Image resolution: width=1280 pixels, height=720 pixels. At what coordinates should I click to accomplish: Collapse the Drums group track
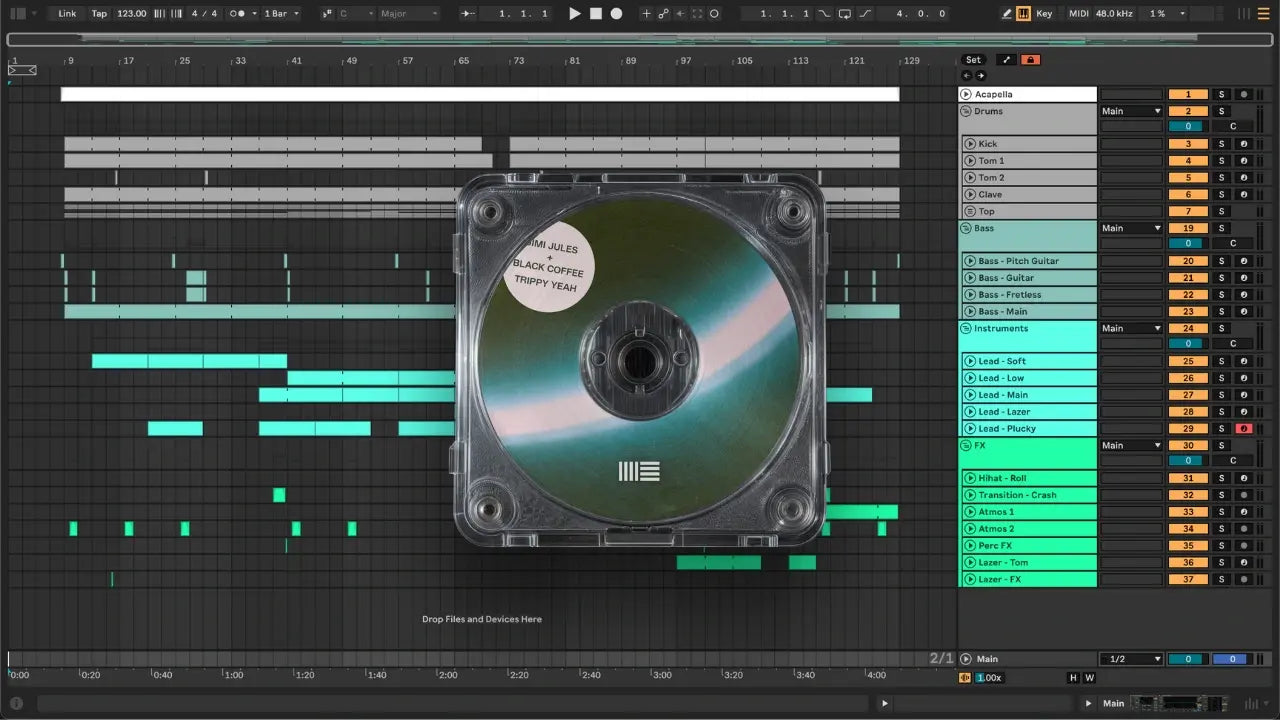[966, 111]
